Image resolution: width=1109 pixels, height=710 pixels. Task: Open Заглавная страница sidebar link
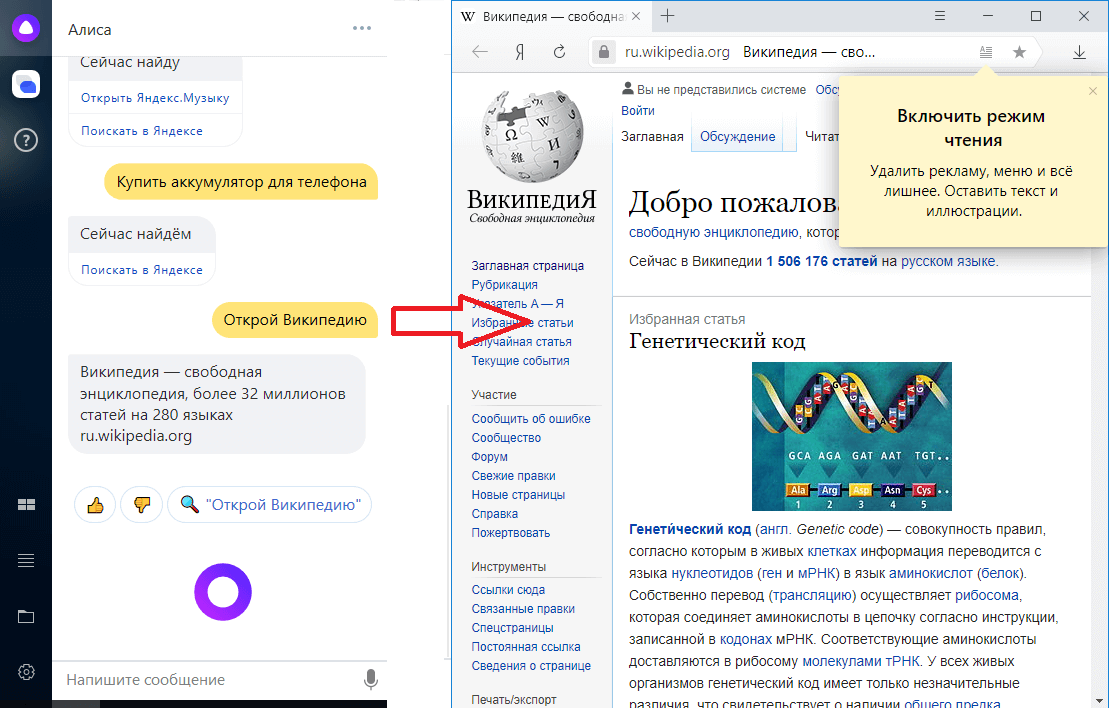click(x=528, y=266)
